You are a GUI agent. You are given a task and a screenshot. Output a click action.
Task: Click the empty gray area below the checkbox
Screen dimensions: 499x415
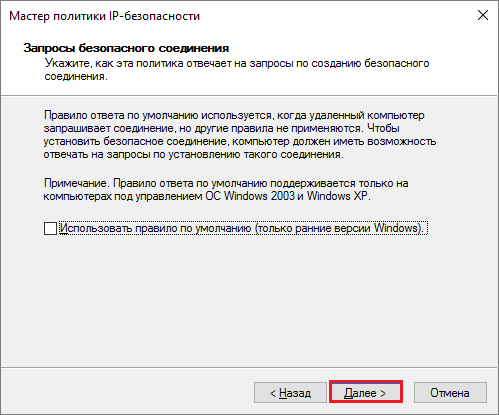click(x=249, y=300)
